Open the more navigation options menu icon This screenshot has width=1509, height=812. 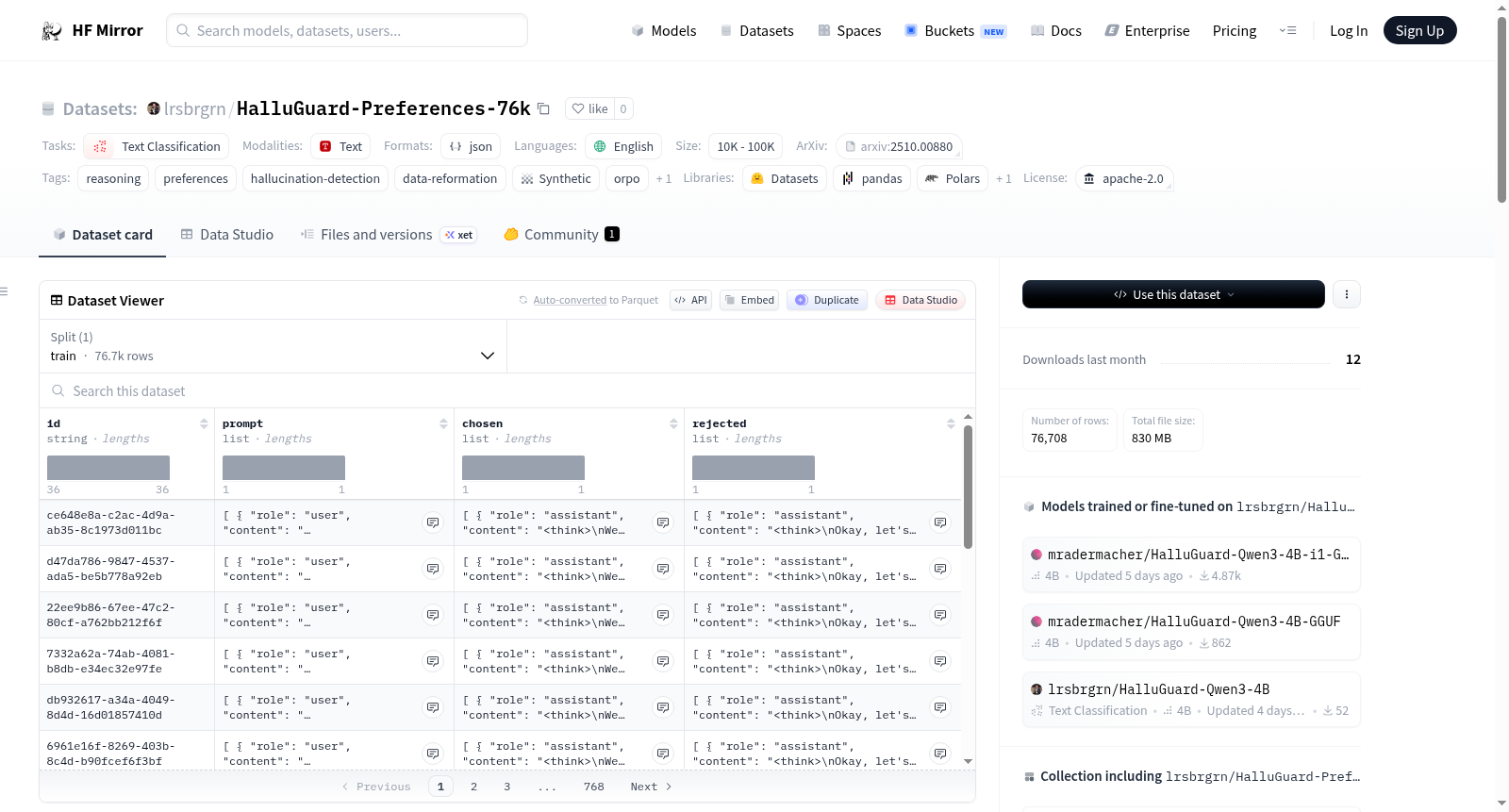pos(1287,31)
